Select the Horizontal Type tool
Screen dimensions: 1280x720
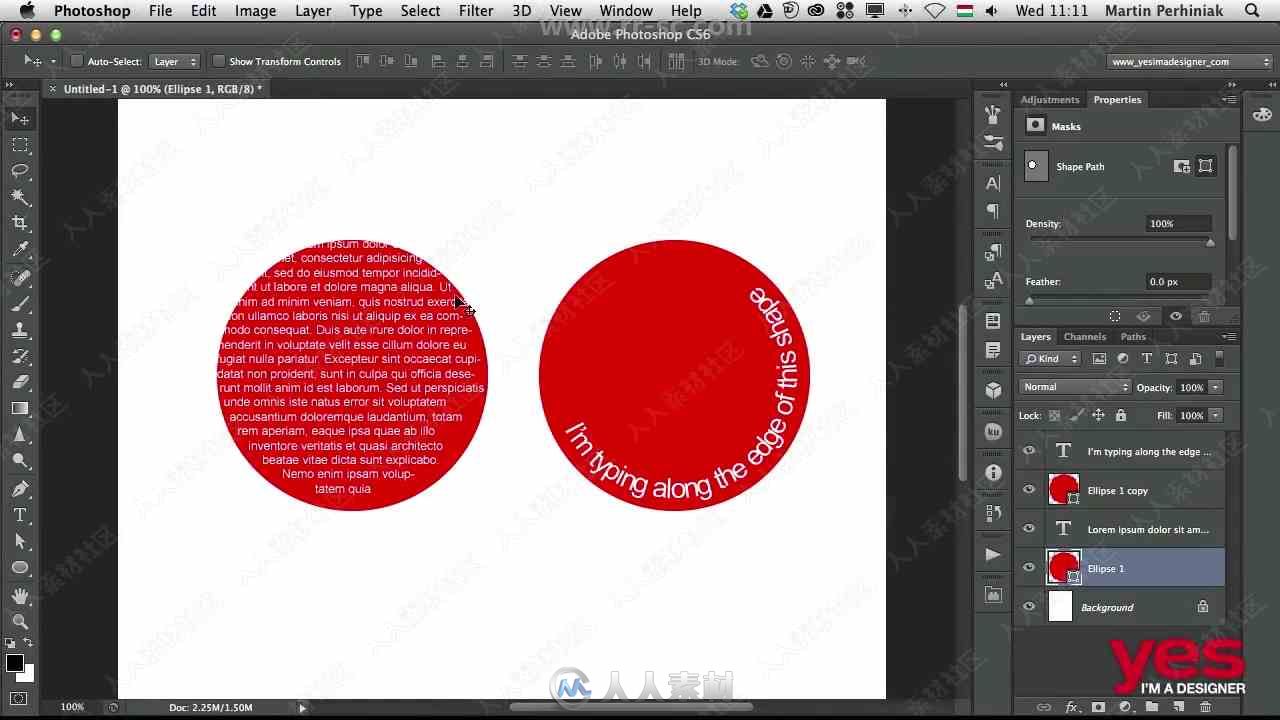(20, 515)
